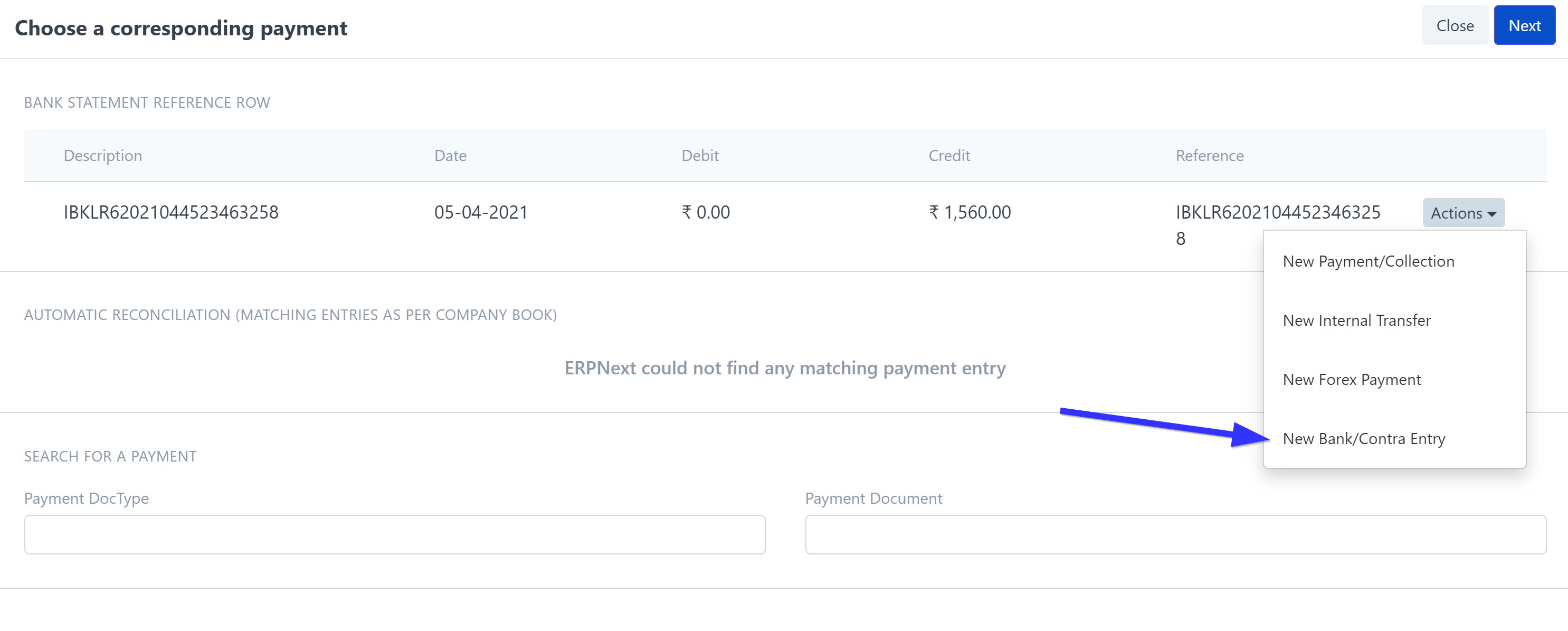Select New Forex Payment
This screenshot has height=631, width=1568.
click(x=1351, y=380)
